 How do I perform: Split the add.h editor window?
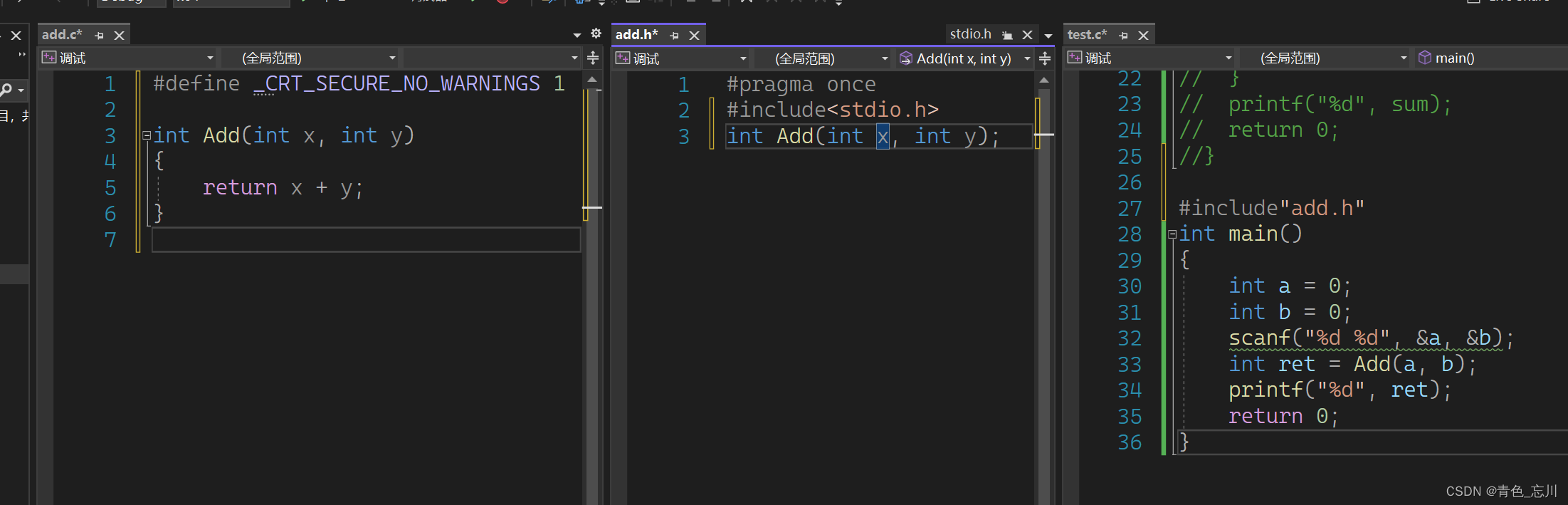coord(1045,58)
